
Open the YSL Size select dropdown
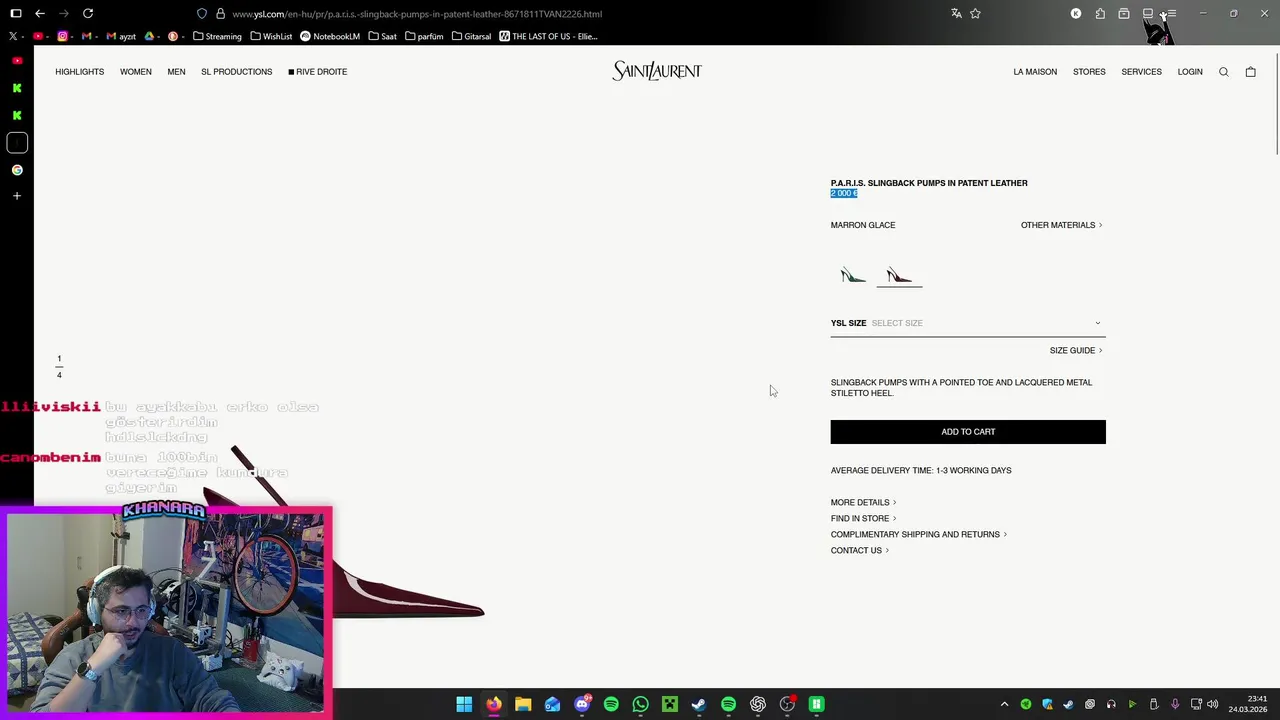pyautogui.click(x=968, y=323)
